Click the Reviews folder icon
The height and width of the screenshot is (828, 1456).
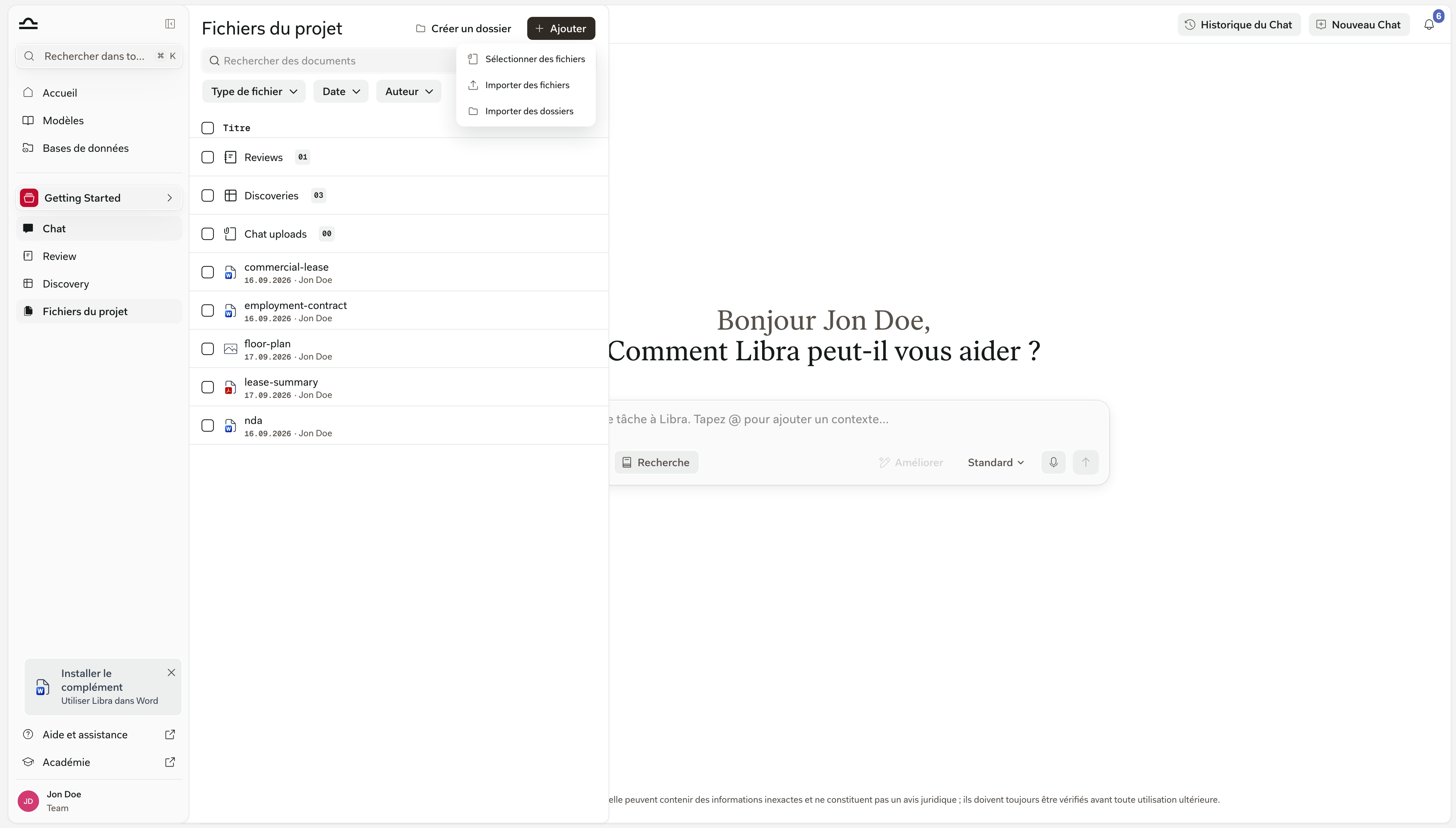pos(230,158)
